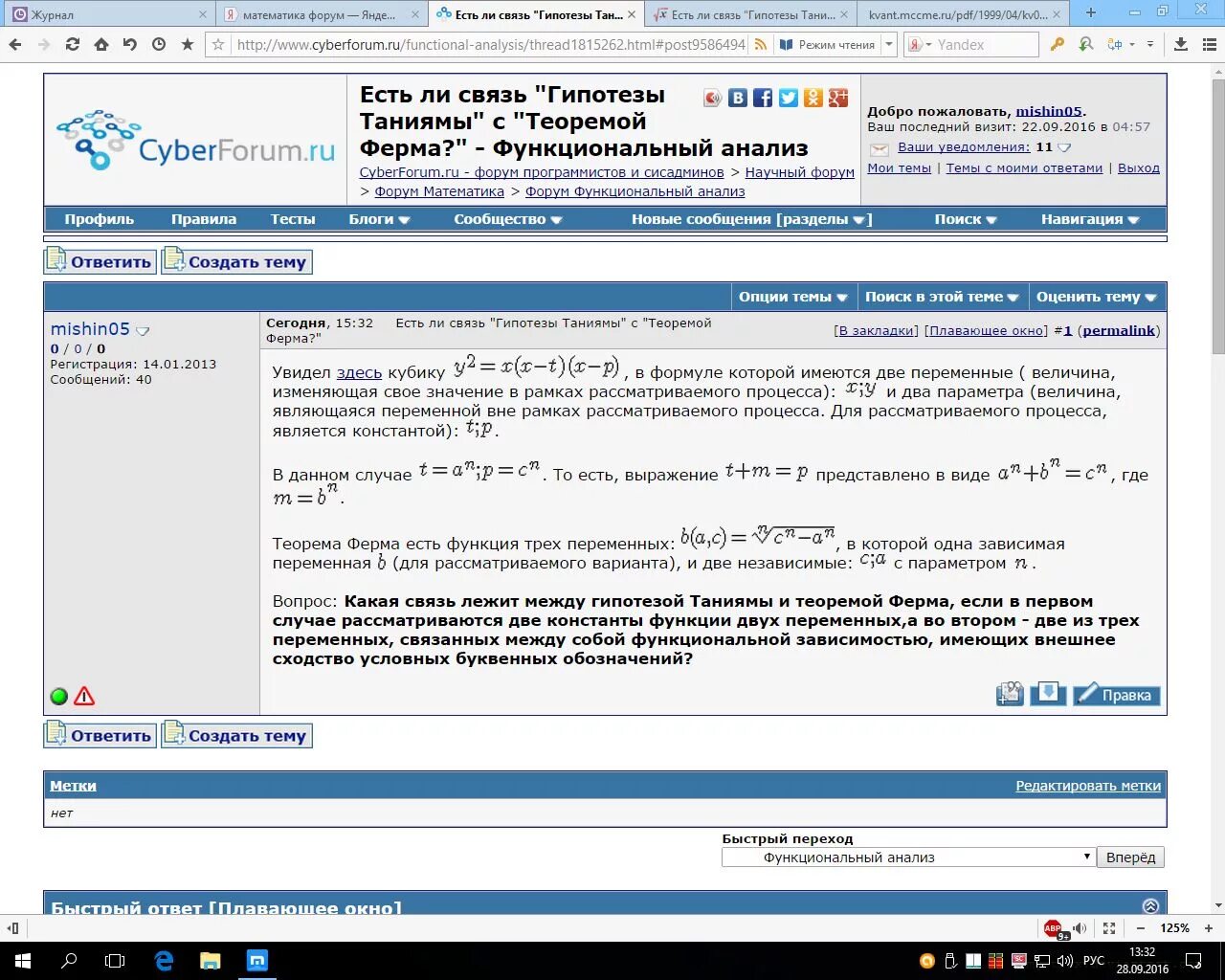Share the thread on Odnoklassniki
The height and width of the screenshot is (980, 1225).
click(813, 98)
